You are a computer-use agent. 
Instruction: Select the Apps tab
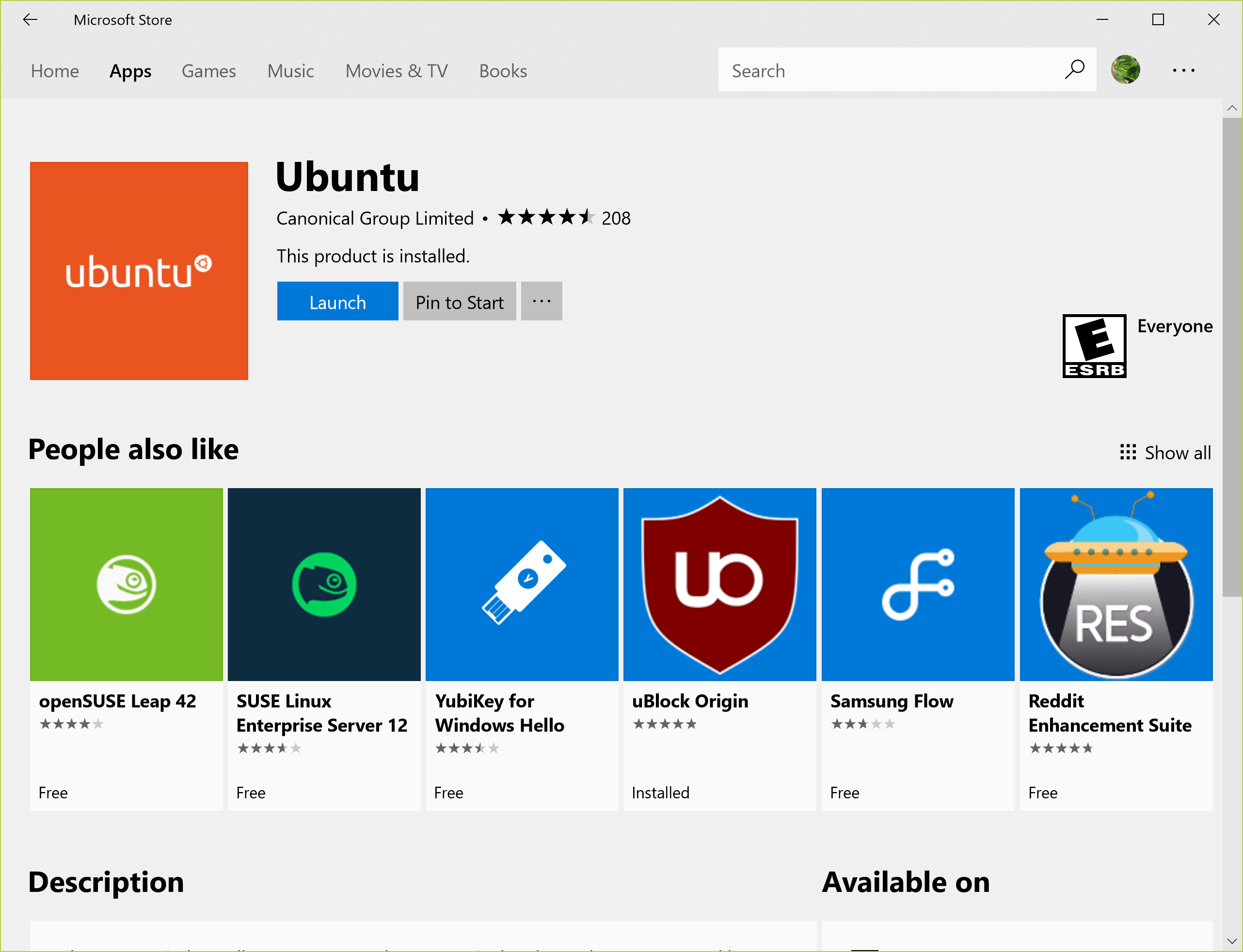coord(130,71)
